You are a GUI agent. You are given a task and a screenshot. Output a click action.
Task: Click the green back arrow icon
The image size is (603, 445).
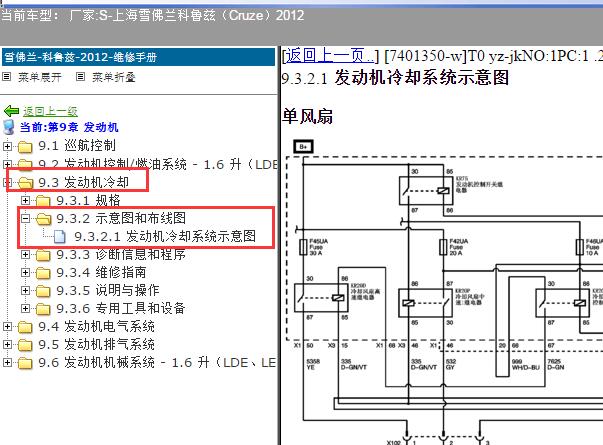click(11, 111)
